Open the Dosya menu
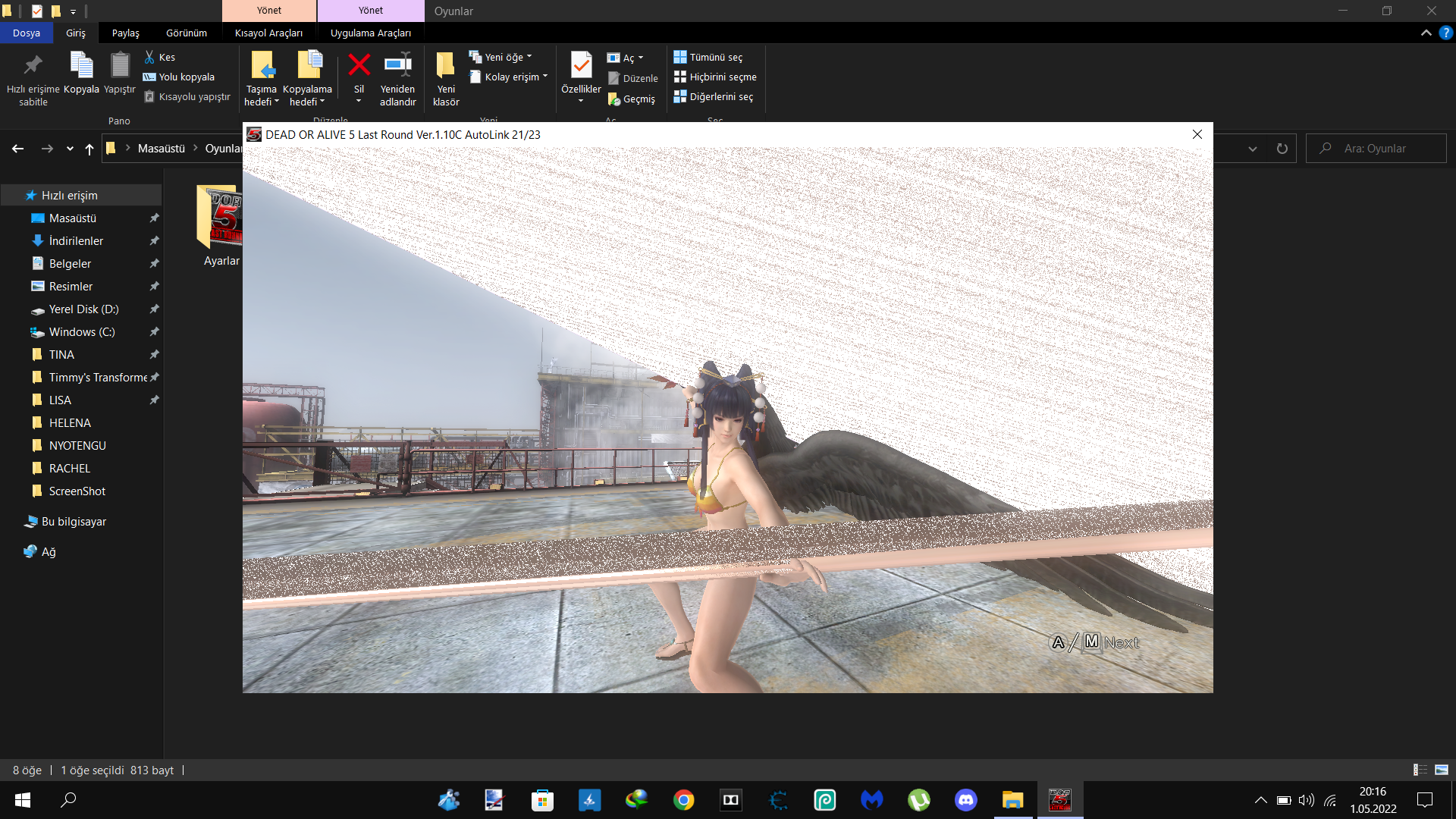This screenshot has width=1456, height=819. tap(27, 33)
